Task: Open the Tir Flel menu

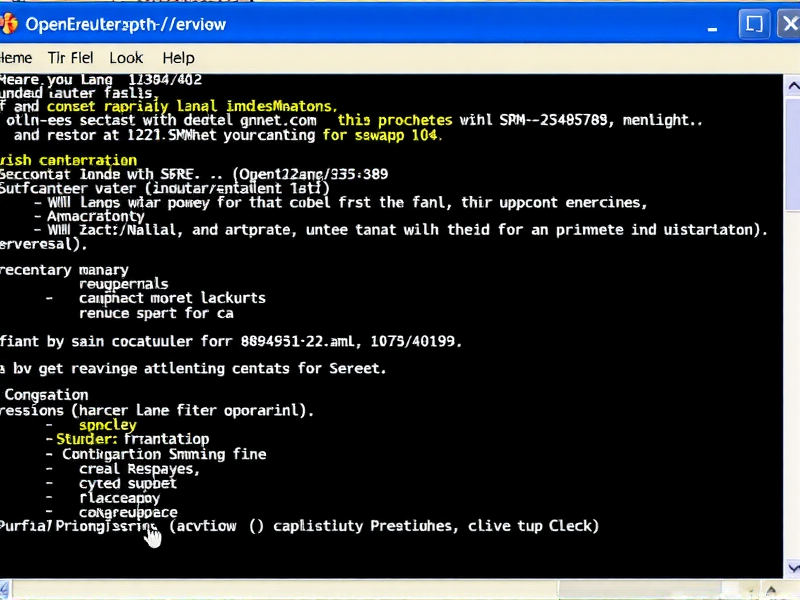Action: pos(70,57)
